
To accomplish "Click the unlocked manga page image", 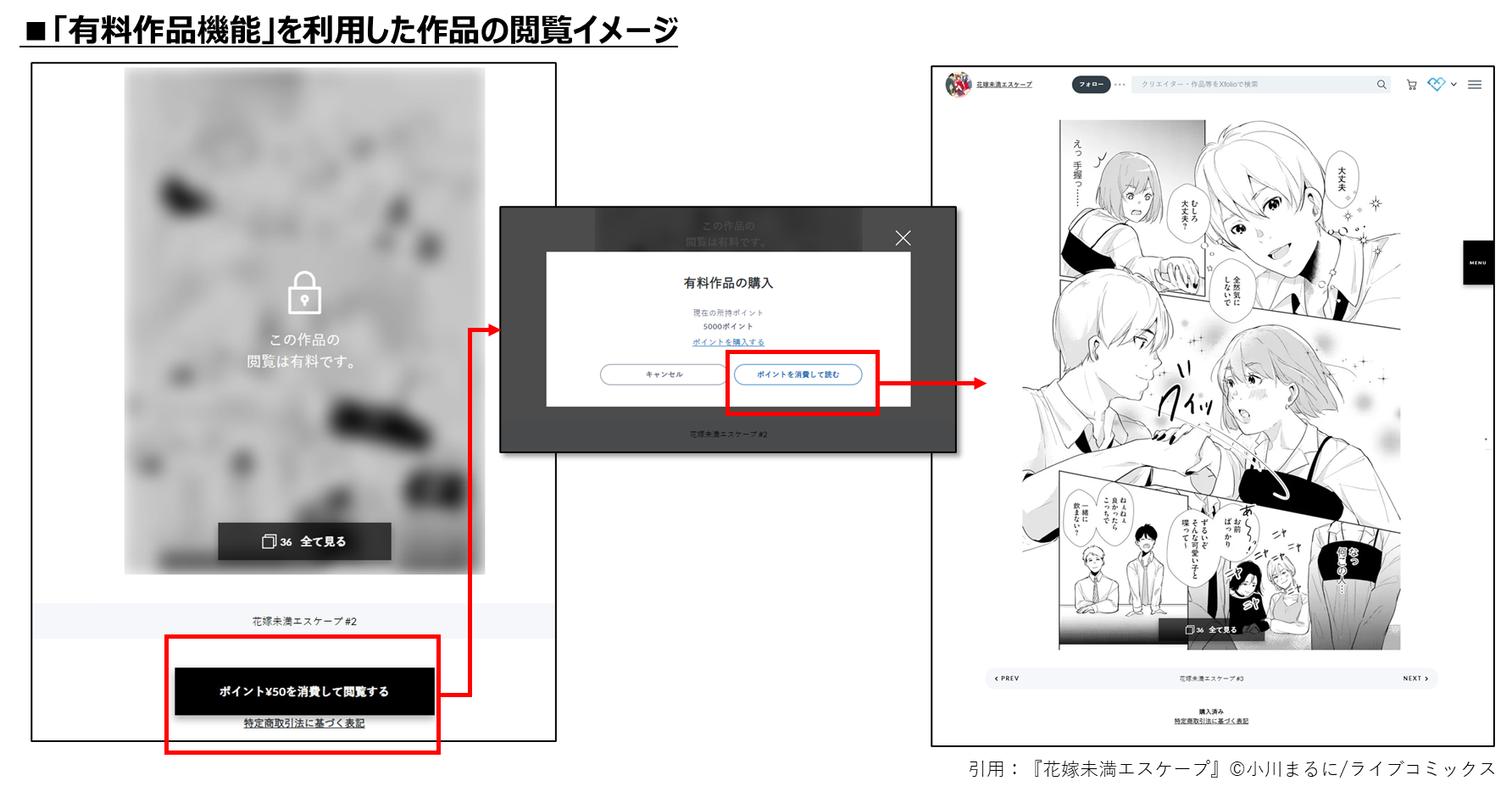I will coord(1211,384).
